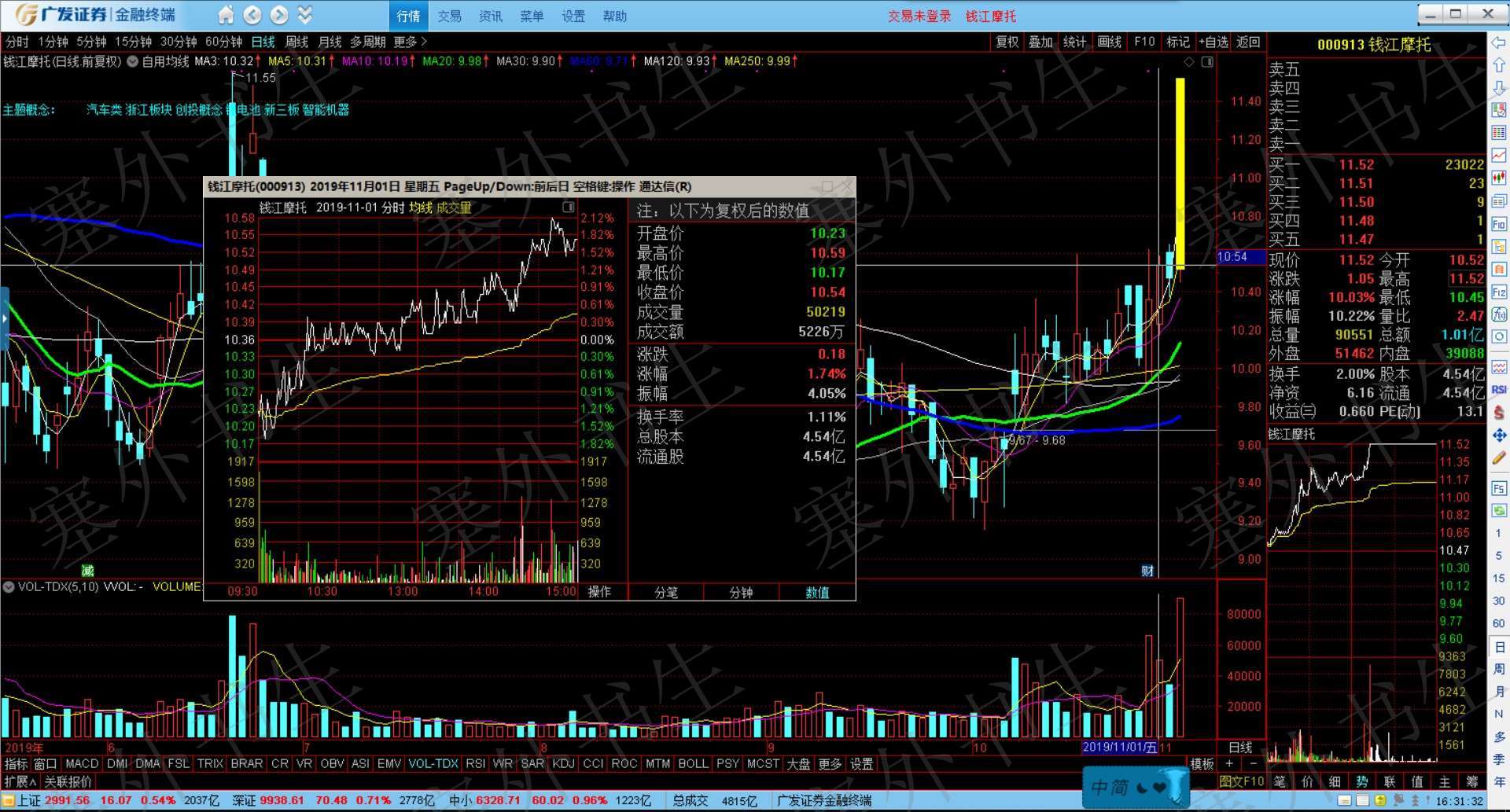Open the 帮助 (Help) menu
The image size is (1510, 812).
coord(614,16)
